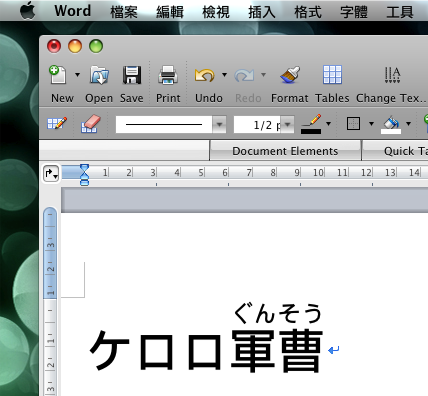Screen dimensions: 428x396
Task: Click the tab stop selector button
Action: point(51,173)
